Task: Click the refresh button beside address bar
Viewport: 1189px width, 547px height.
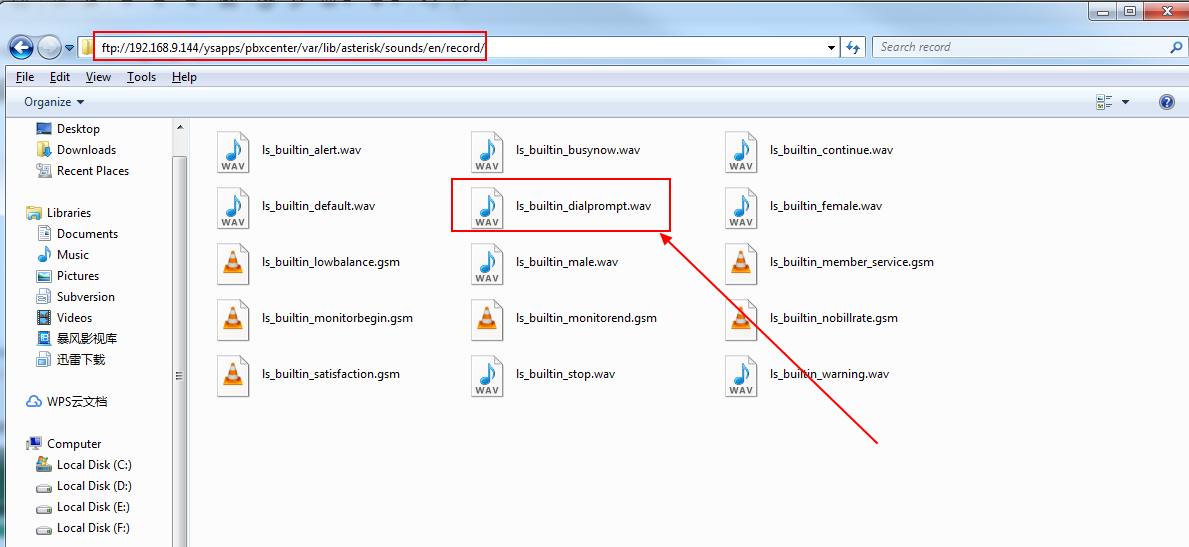Action: point(853,47)
